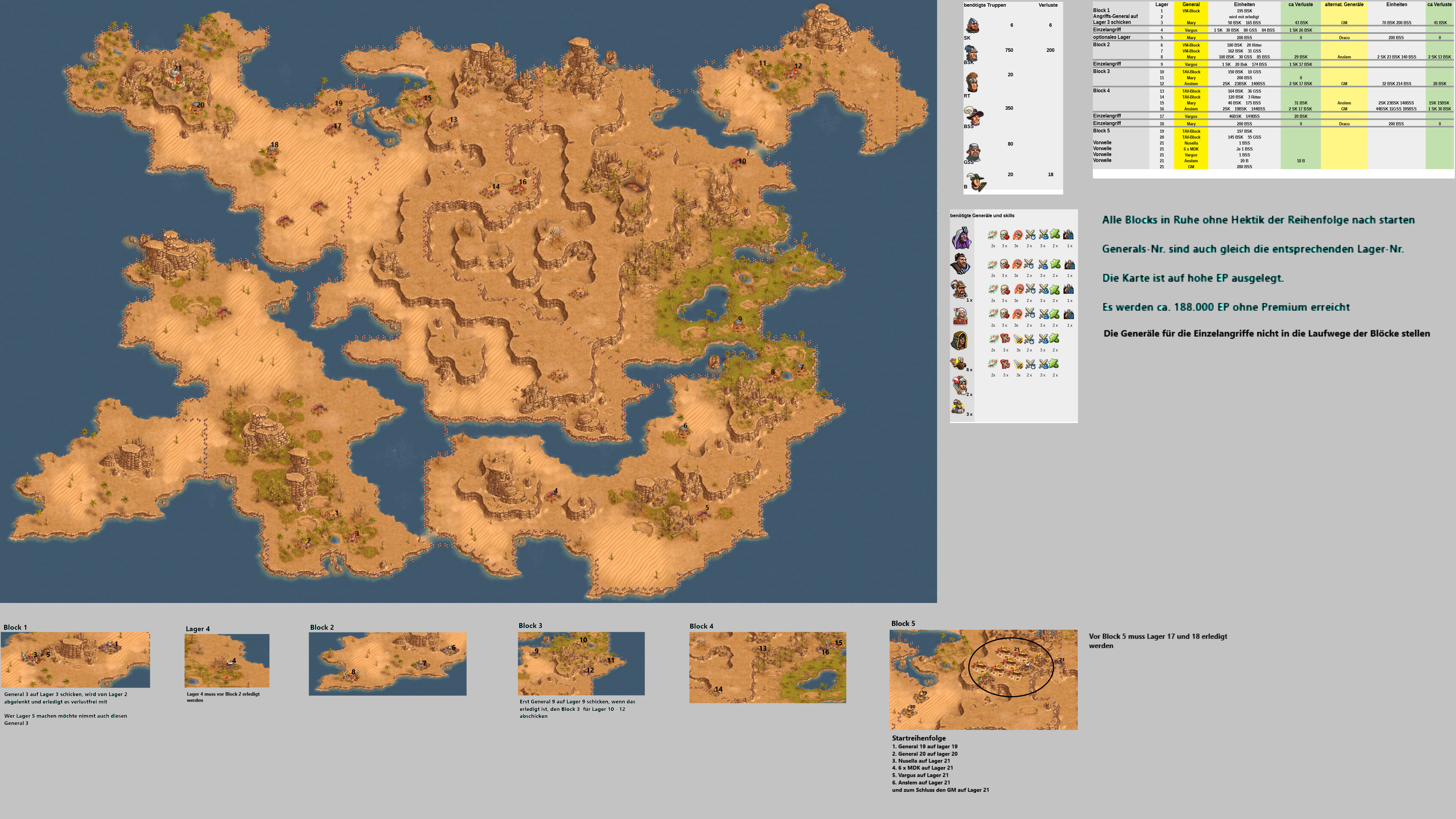This screenshot has width=1456, height=819.
Task: Open the Lager 4 map thumbnail
Action: click(x=227, y=660)
